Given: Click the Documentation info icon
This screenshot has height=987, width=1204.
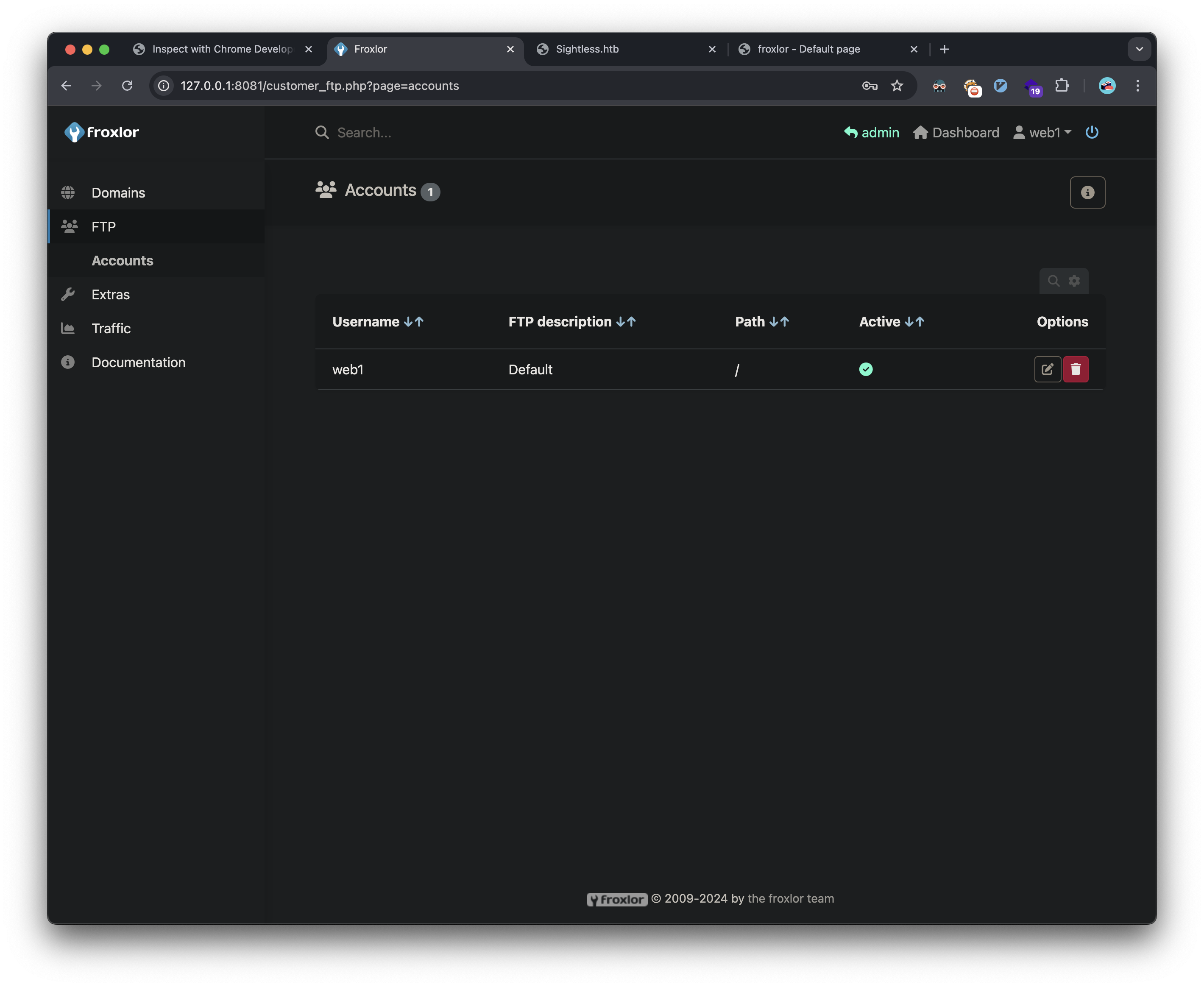Looking at the screenshot, I should (x=69, y=362).
